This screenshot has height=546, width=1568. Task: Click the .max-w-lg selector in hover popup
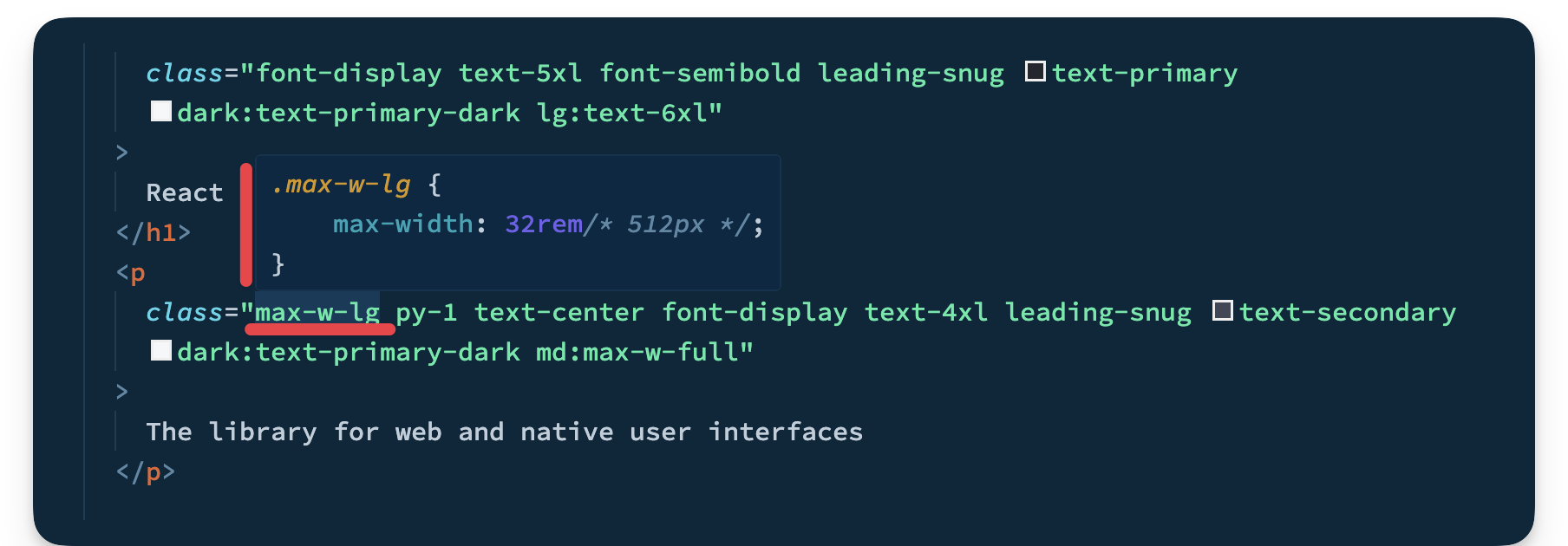(341, 185)
